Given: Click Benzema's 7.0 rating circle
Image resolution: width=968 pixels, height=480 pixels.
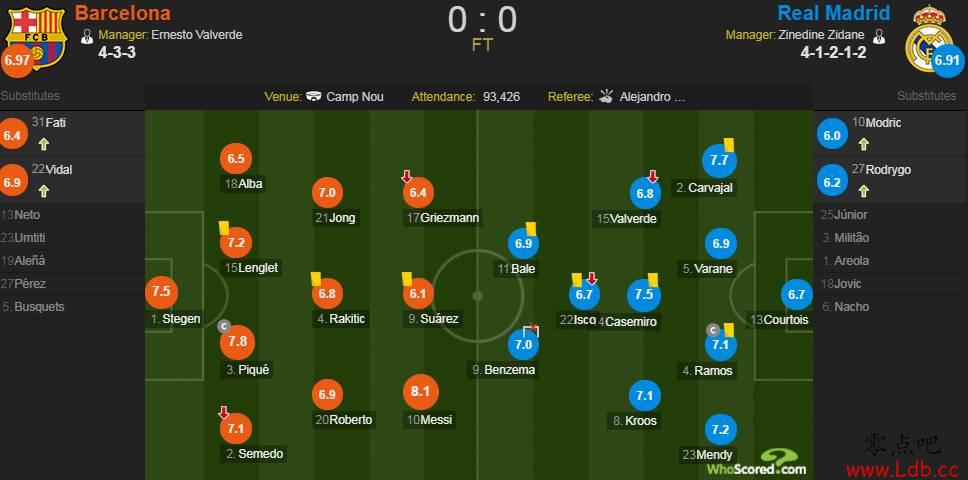Looking at the screenshot, I should click(524, 345).
